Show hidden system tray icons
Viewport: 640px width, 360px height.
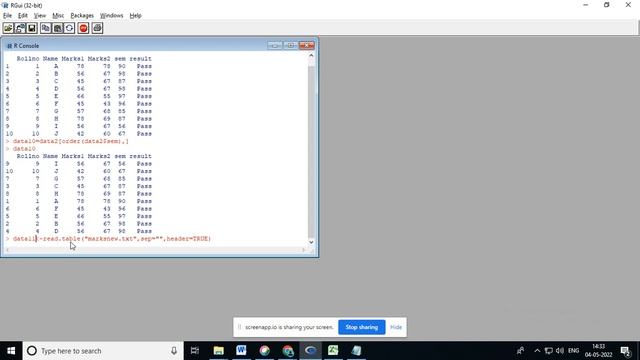click(537, 351)
